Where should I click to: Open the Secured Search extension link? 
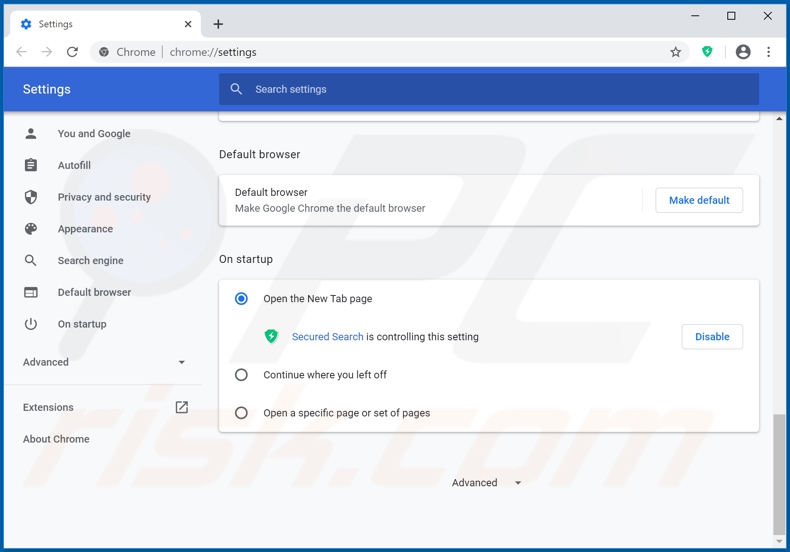coord(327,337)
